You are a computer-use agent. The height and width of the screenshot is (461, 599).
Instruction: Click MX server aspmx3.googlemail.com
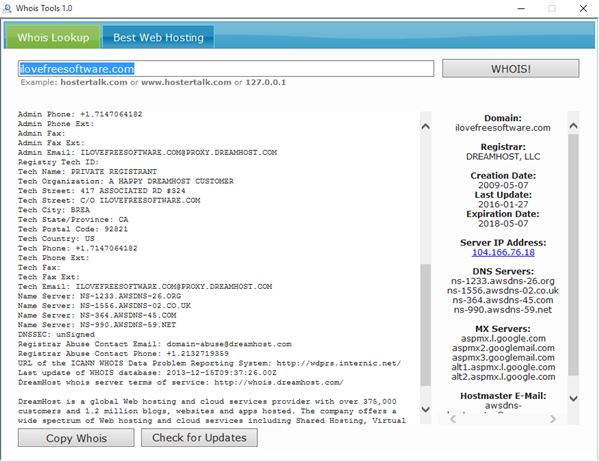pos(503,357)
